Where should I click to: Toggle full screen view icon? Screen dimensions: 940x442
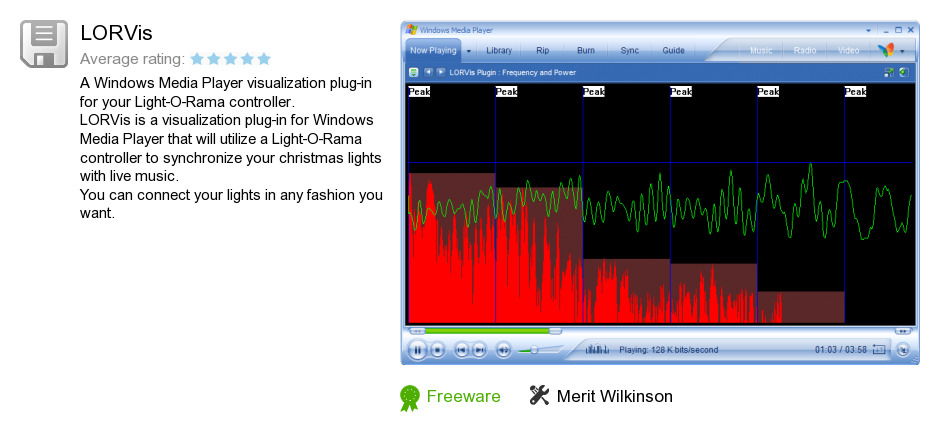coord(888,73)
